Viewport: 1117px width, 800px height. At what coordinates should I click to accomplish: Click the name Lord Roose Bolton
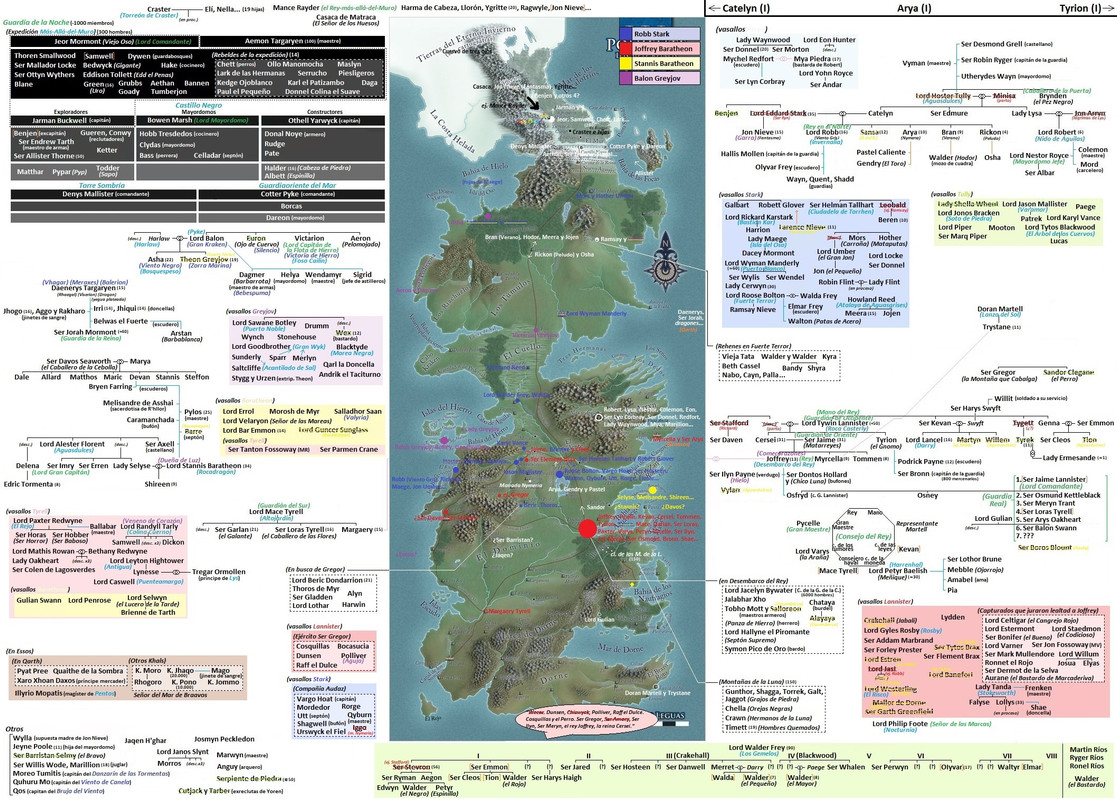(x=755, y=295)
